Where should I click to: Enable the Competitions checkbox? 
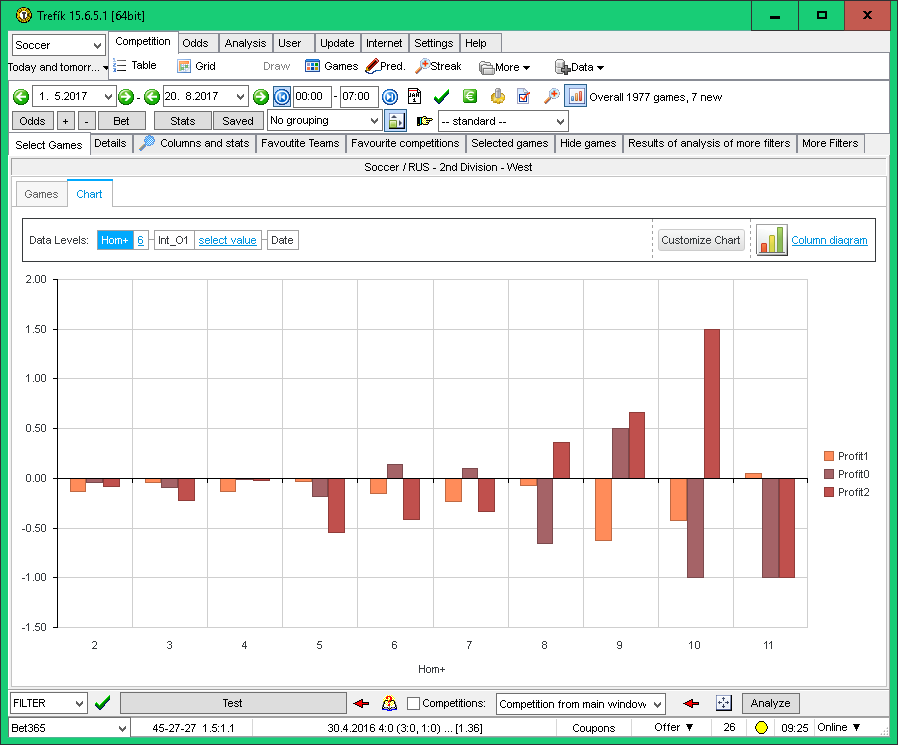414,704
